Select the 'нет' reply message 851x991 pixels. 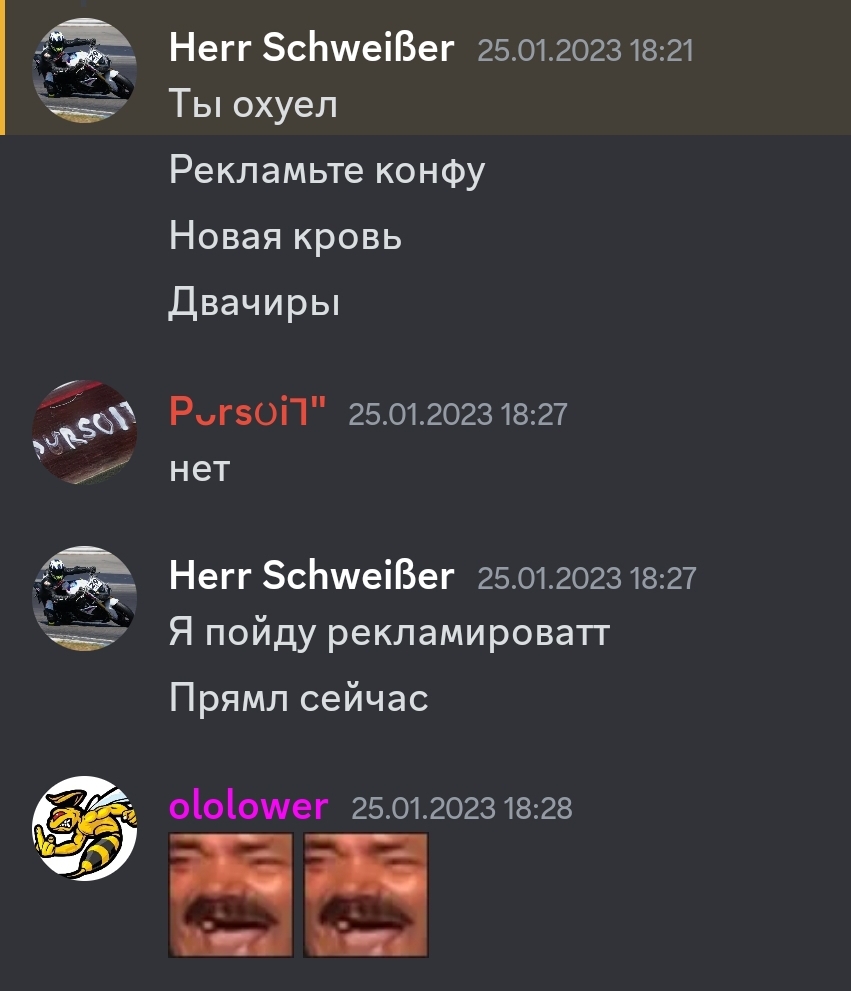[x=199, y=470]
